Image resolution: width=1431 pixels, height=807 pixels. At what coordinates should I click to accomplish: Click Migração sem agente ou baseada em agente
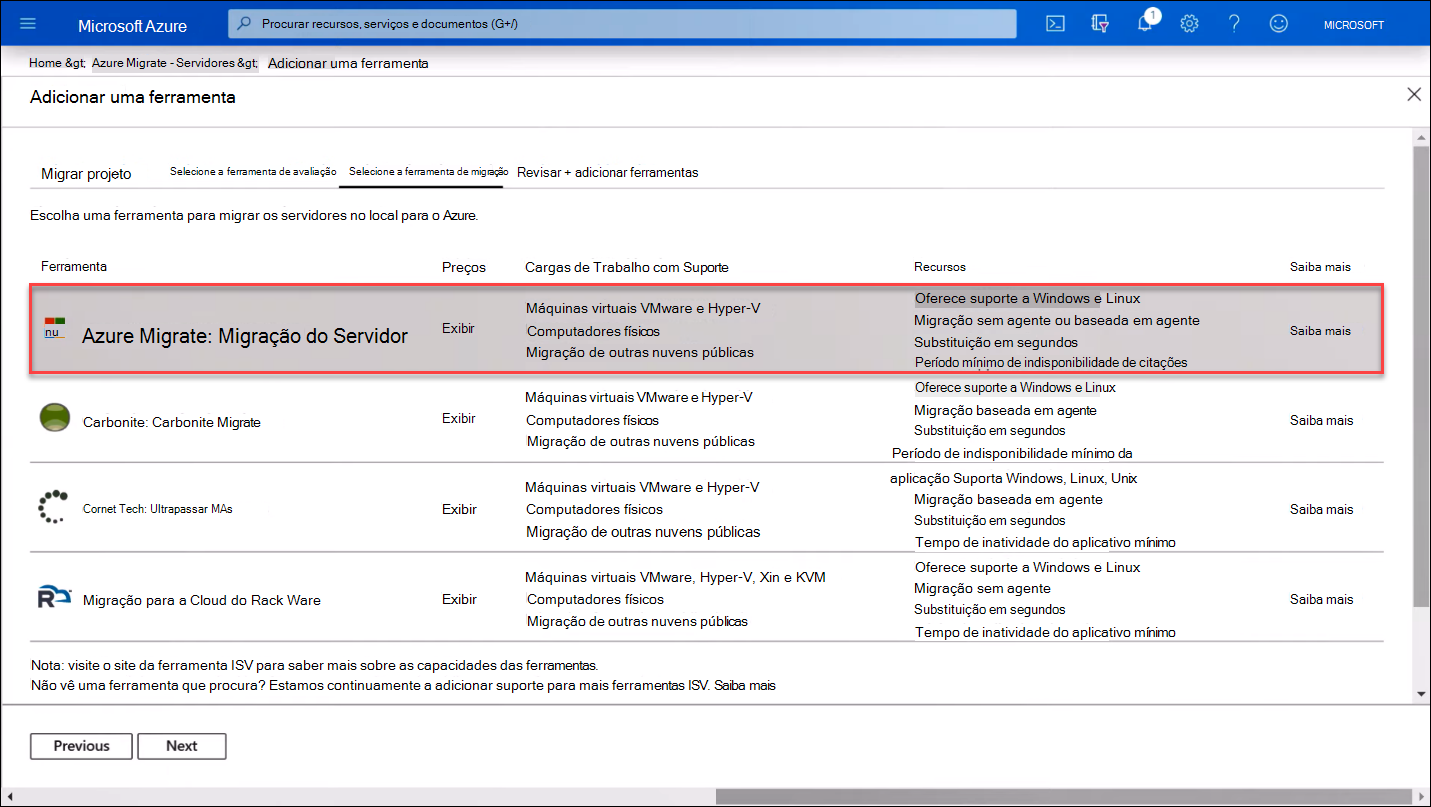point(1056,320)
